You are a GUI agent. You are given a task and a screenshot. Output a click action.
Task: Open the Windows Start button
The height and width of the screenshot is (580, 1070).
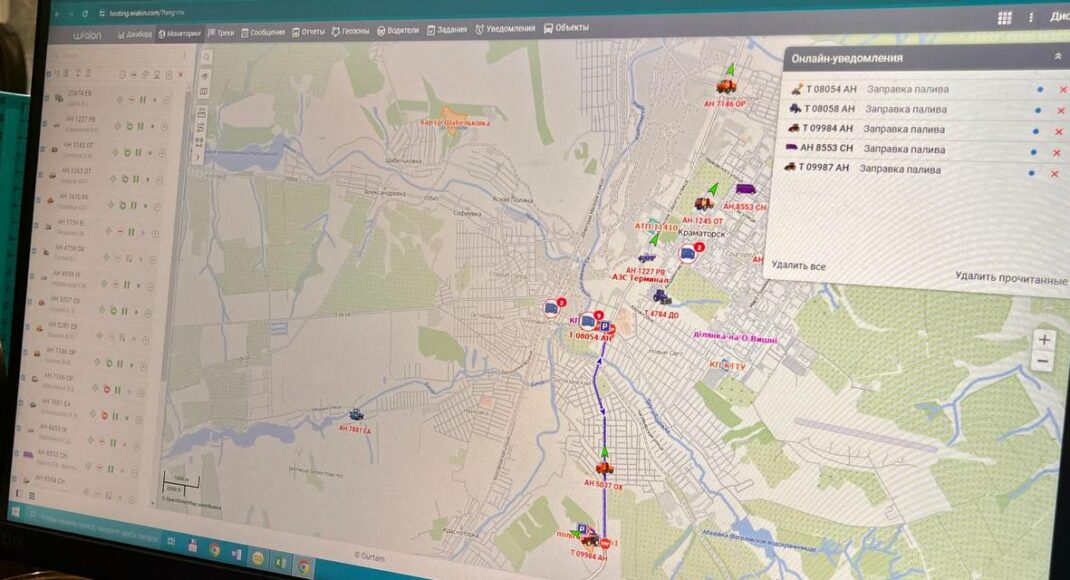pyautogui.click(x=16, y=512)
